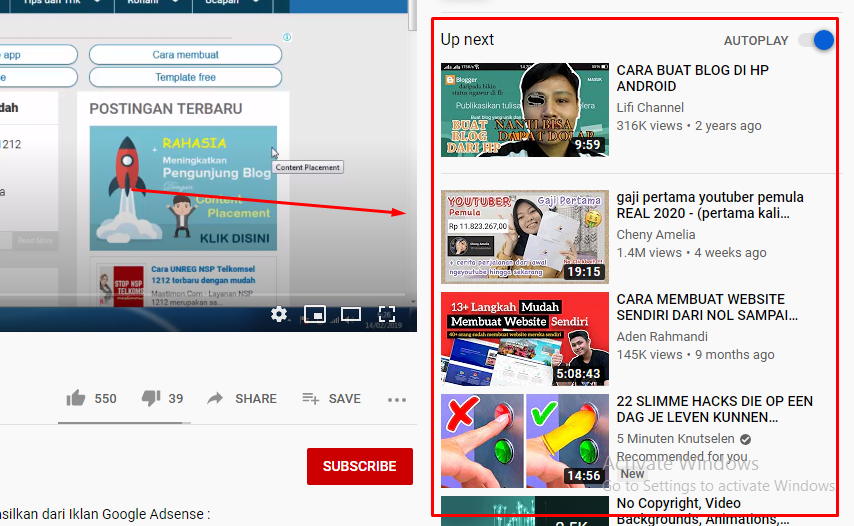Image resolution: width=854 pixels, height=526 pixels.
Task: Click the 5:08:43 duration badge
Action: coord(578,374)
